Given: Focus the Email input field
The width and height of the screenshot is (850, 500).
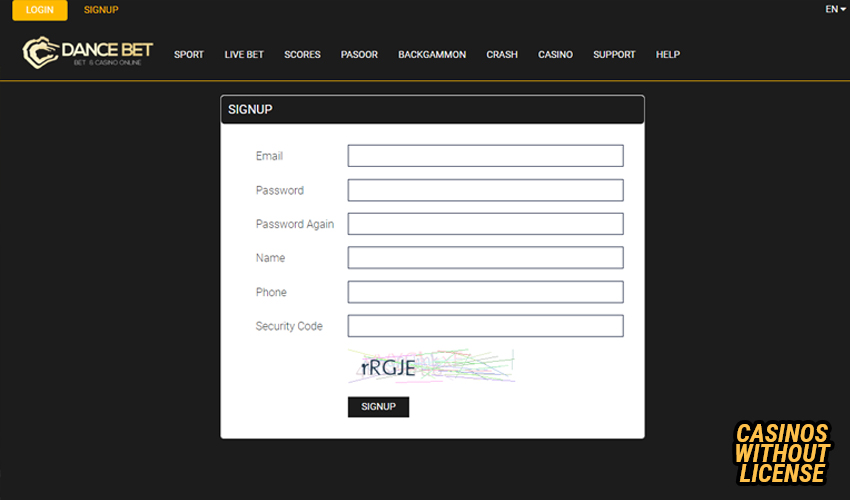Looking at the screenshot, I should 485,156.
